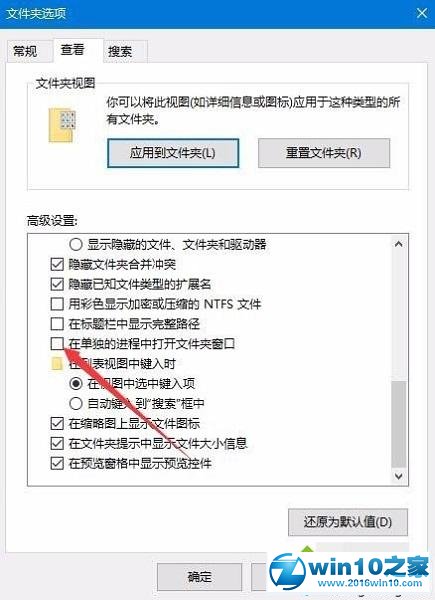Uncheck 隐藏文件夹合并冲突 checkbox
The height and width of the screenshot is (600, 435).
click(57, 264)
